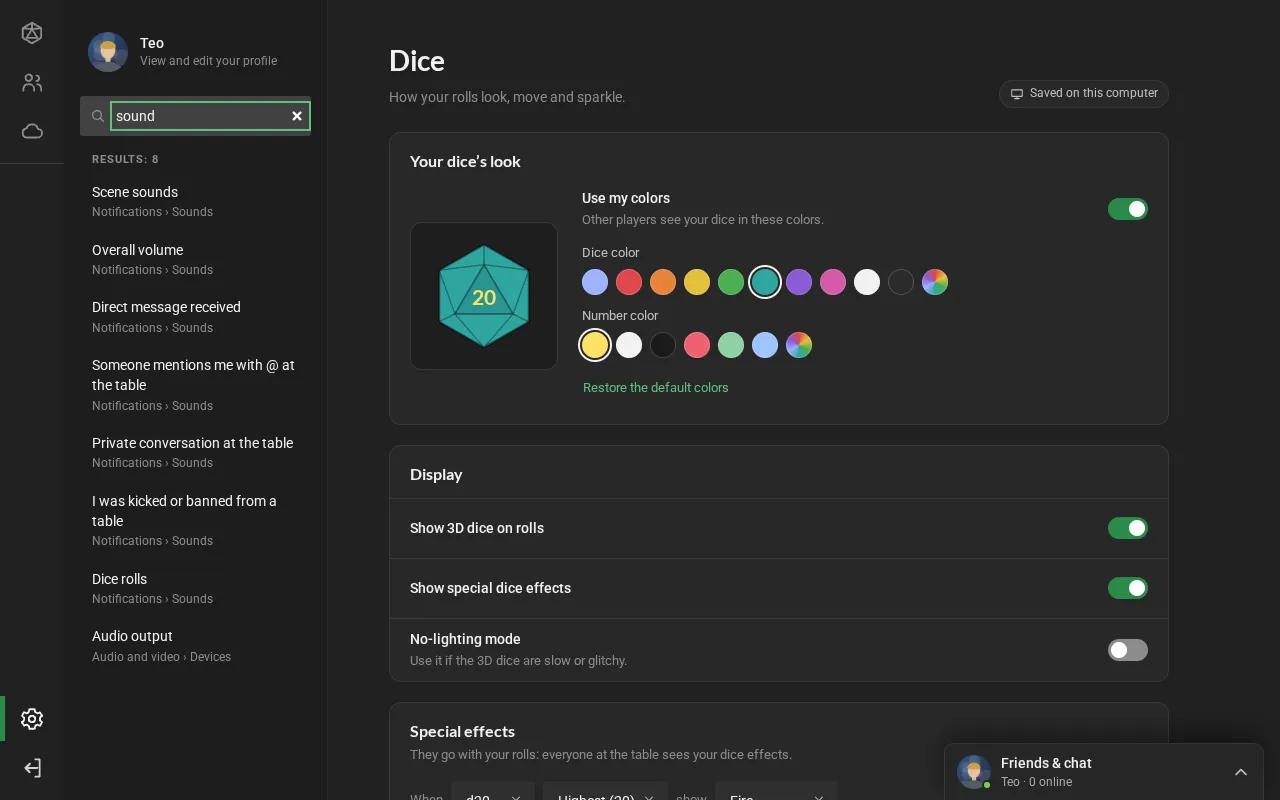Screen dimensions: 1280x800
Task: Toggle the Use my colors switch
Action: (1128, 209)
